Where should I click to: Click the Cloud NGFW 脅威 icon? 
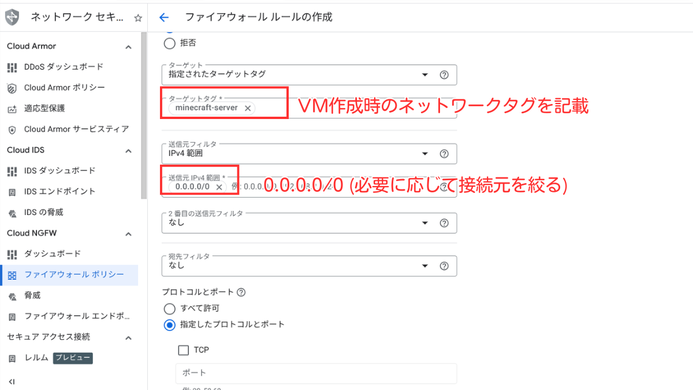pyautogui.click(x=12, y=296)
